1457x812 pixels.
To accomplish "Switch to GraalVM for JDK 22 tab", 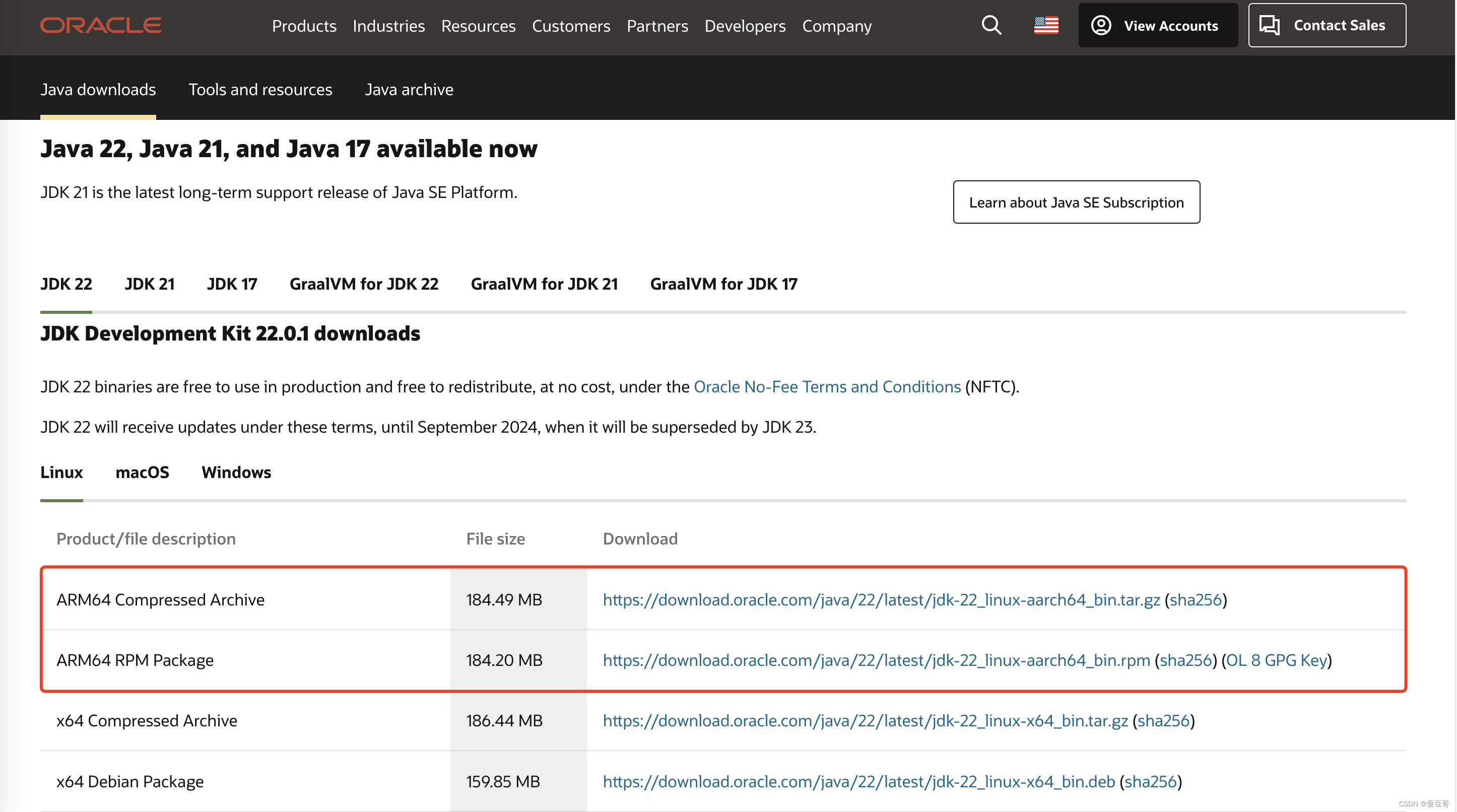I will (364, 284).
